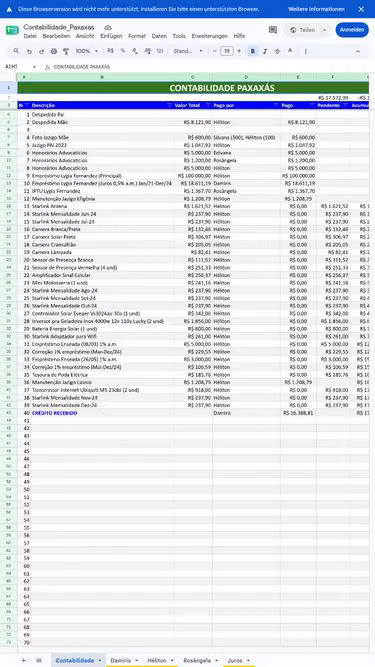Click the document title Contabilidade_Paxaxas
The image size is (375, 667).
coord(59,27)
